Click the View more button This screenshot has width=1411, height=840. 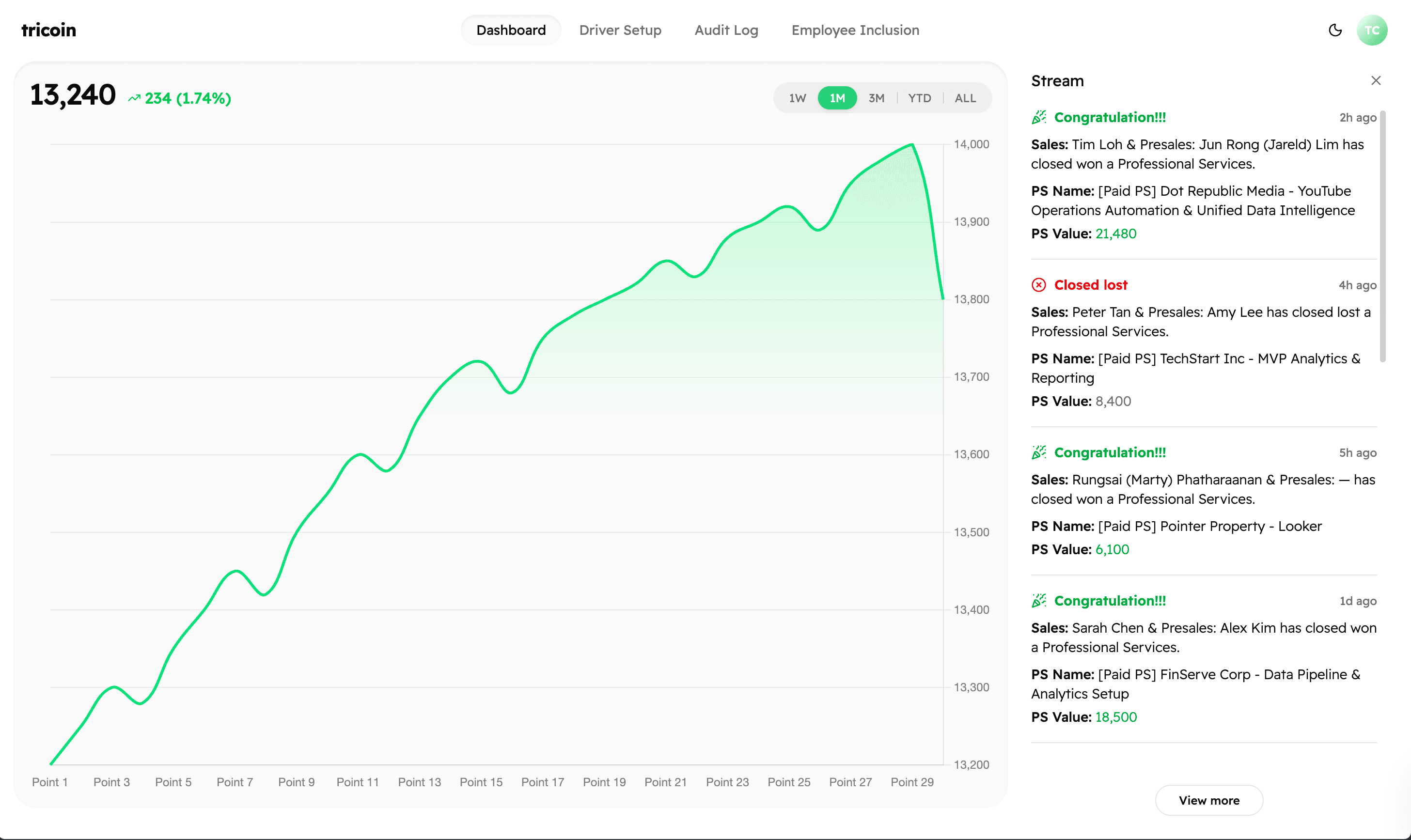point(1208,800)
